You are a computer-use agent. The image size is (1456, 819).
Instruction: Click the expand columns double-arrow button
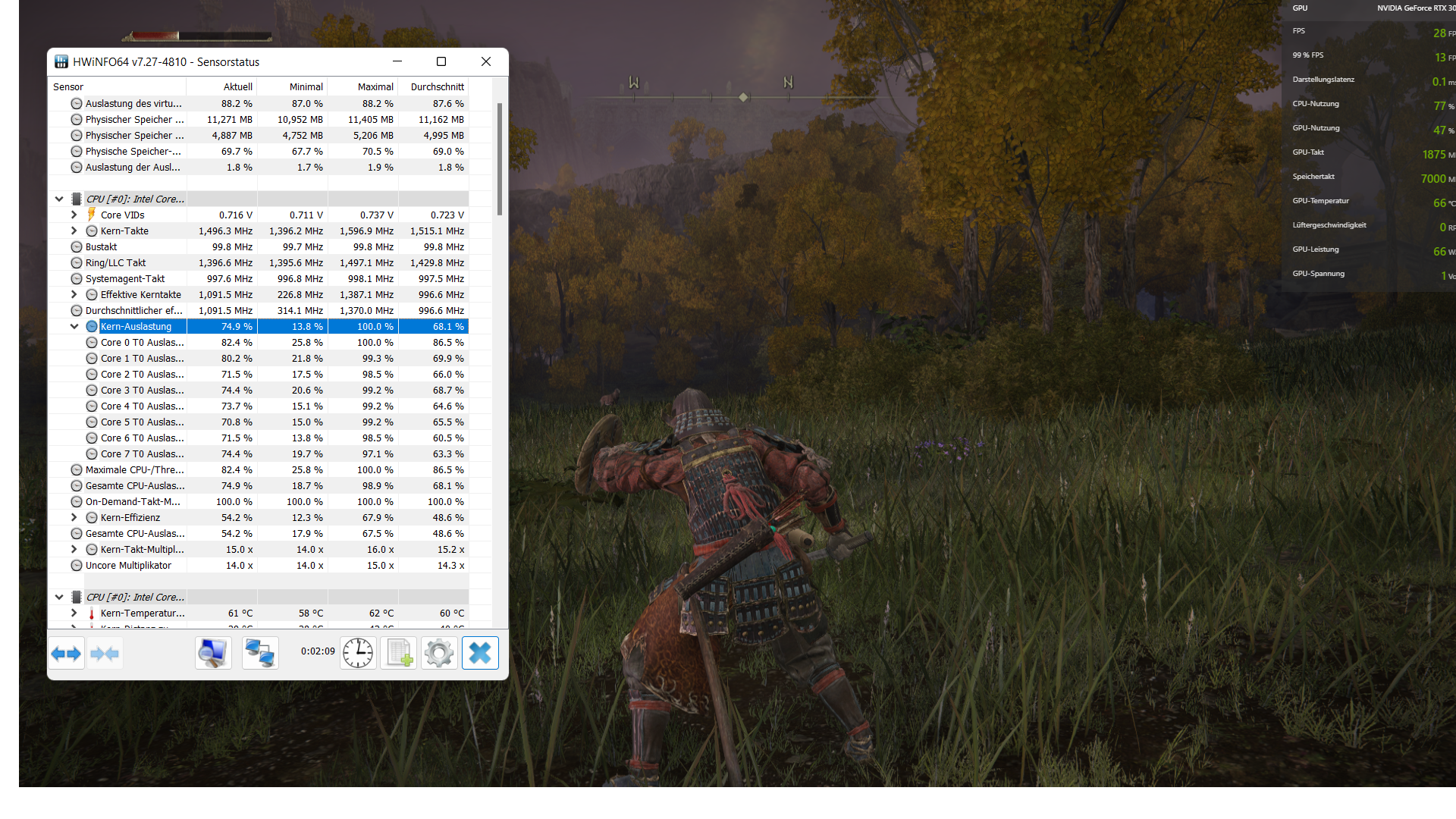[x=66, y=654]
